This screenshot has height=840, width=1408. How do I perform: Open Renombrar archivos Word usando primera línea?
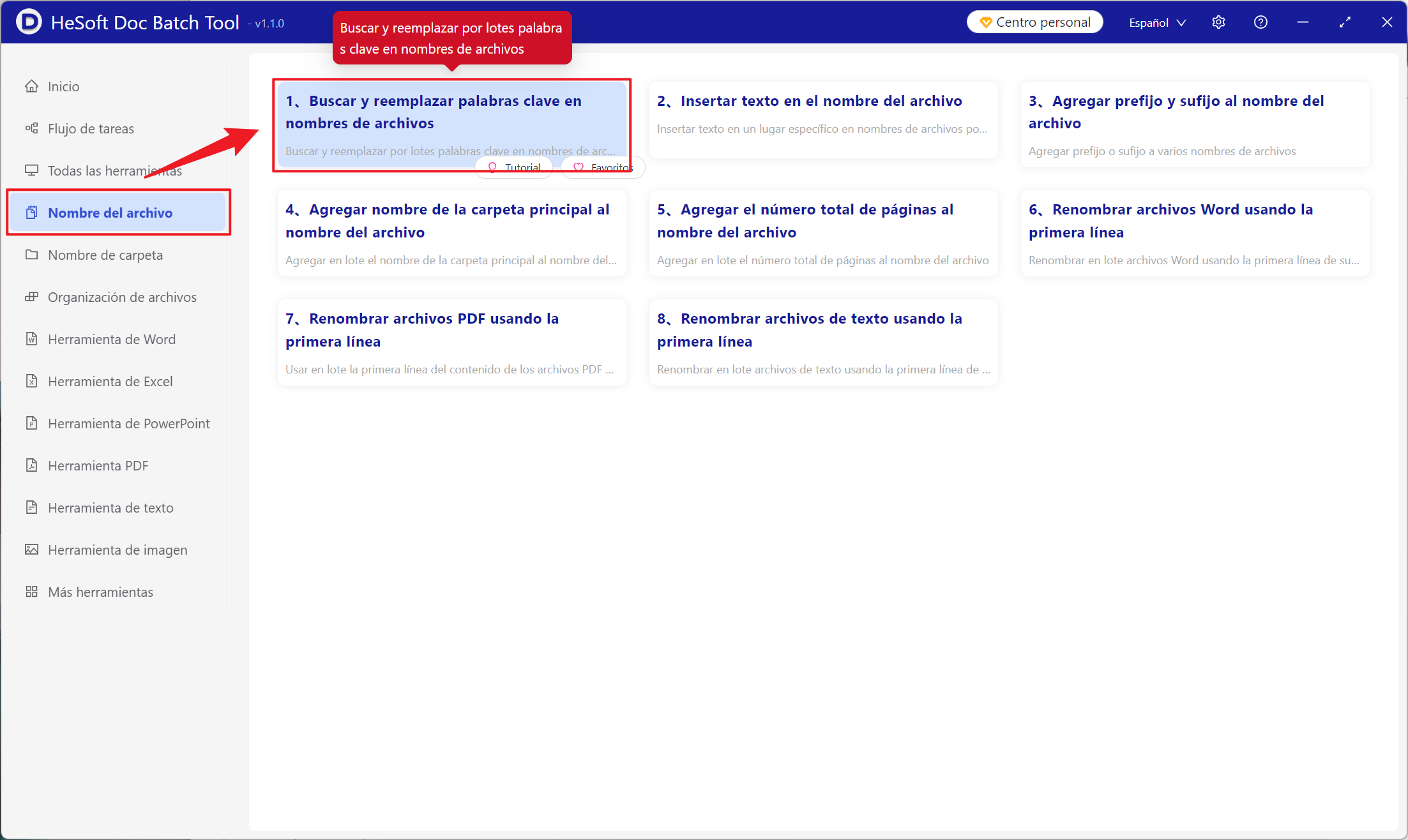point(1195,233)
